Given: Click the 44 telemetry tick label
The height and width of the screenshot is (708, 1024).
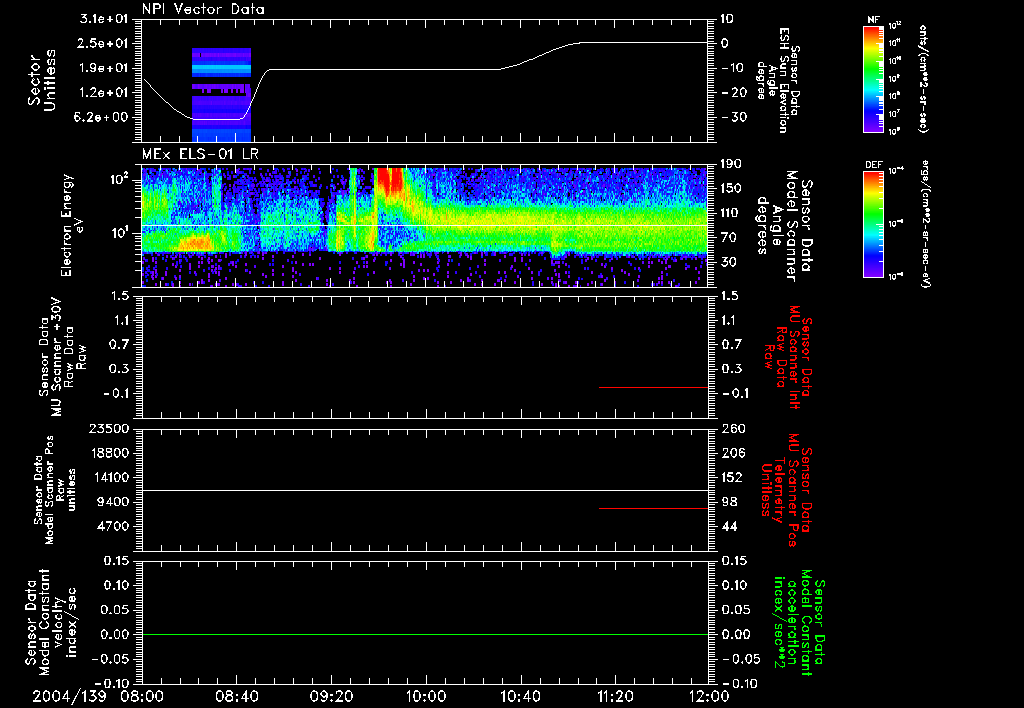Looking at the screenshot, I should pyautogui.click(x=729, y=526).
